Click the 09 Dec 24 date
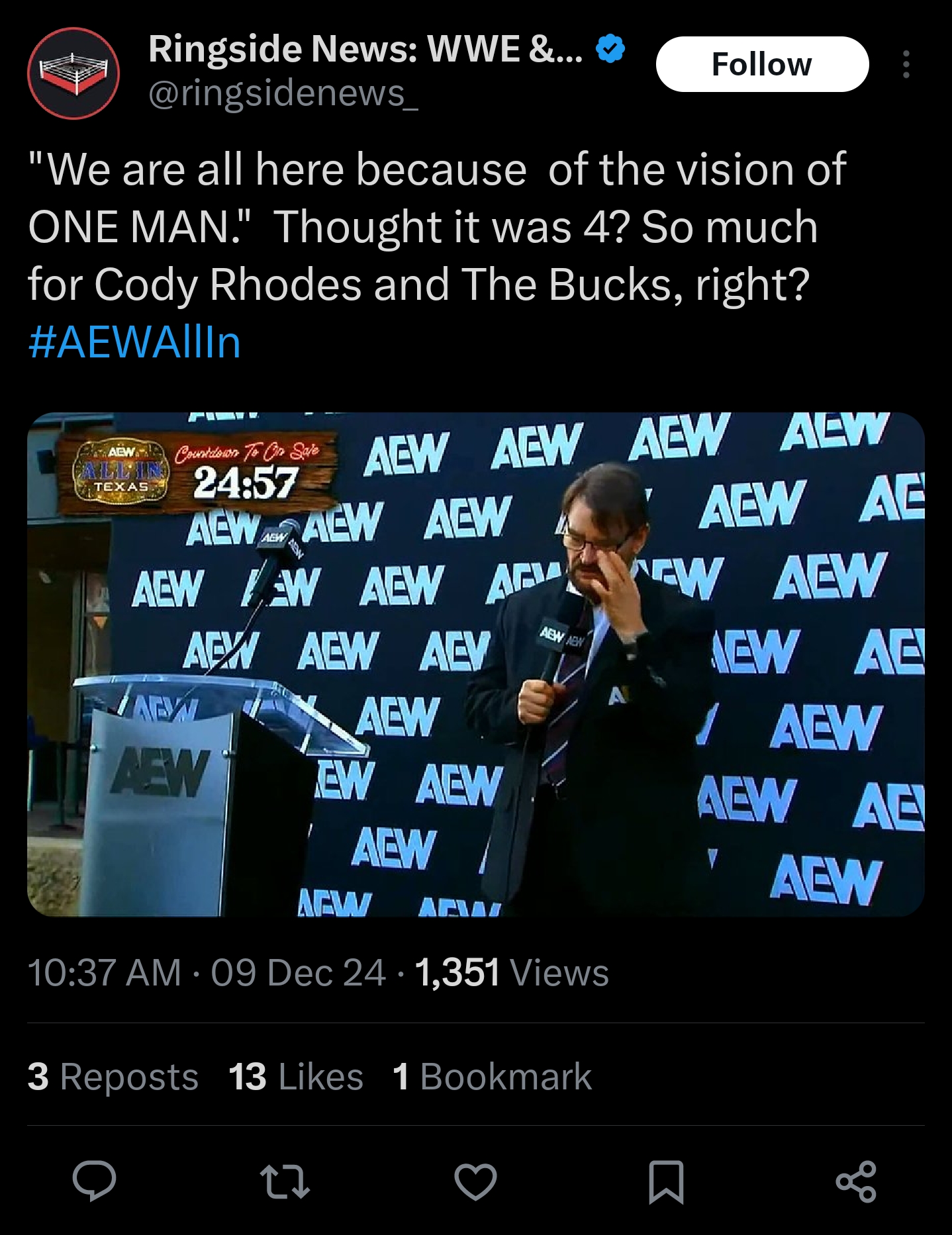 pyautogui.click(x=299, y=973)
